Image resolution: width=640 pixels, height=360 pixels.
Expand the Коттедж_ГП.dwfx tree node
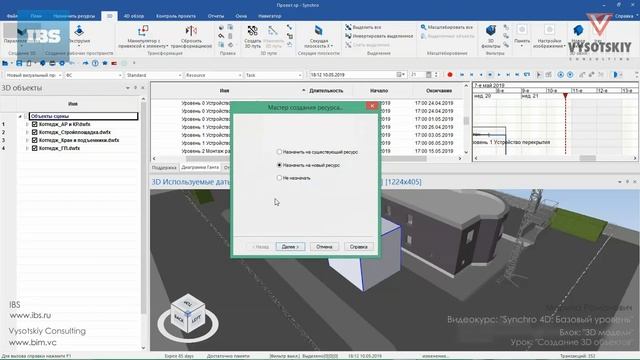pos(27,148)
